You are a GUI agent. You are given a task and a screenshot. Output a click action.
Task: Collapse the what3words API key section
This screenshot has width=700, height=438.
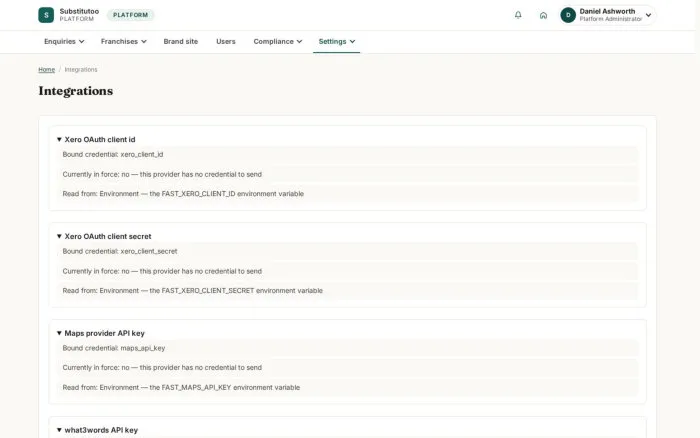point(97,430)
